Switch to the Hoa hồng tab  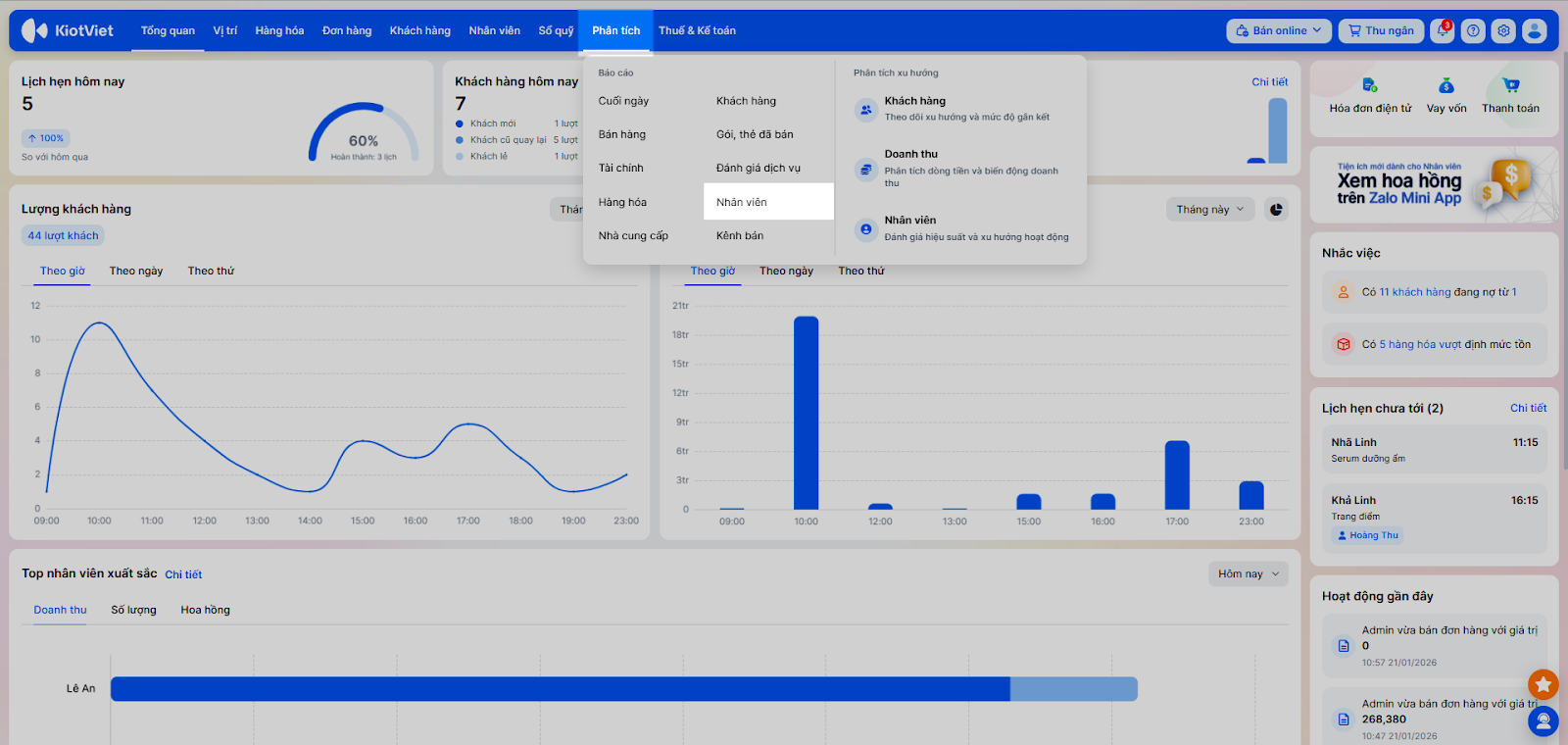(205, 610)
